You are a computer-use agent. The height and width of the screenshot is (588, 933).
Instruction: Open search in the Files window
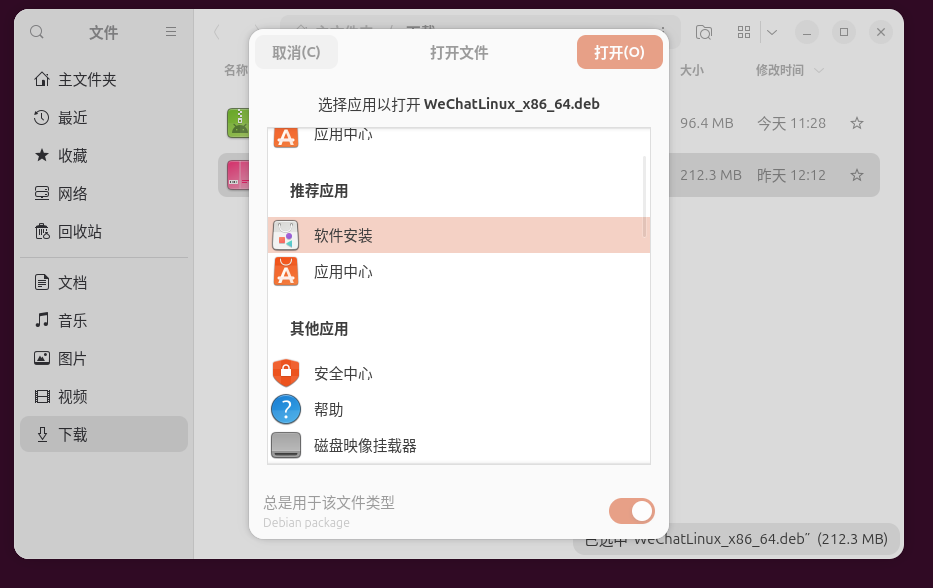(37, 32)
